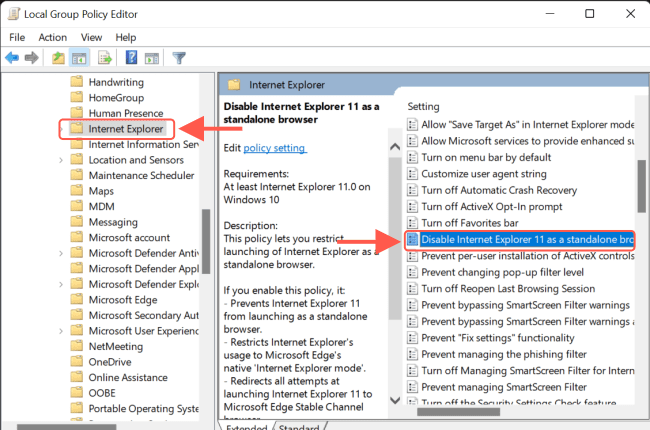
Task: Open the Action menu
Action: [x=53, y=37]
